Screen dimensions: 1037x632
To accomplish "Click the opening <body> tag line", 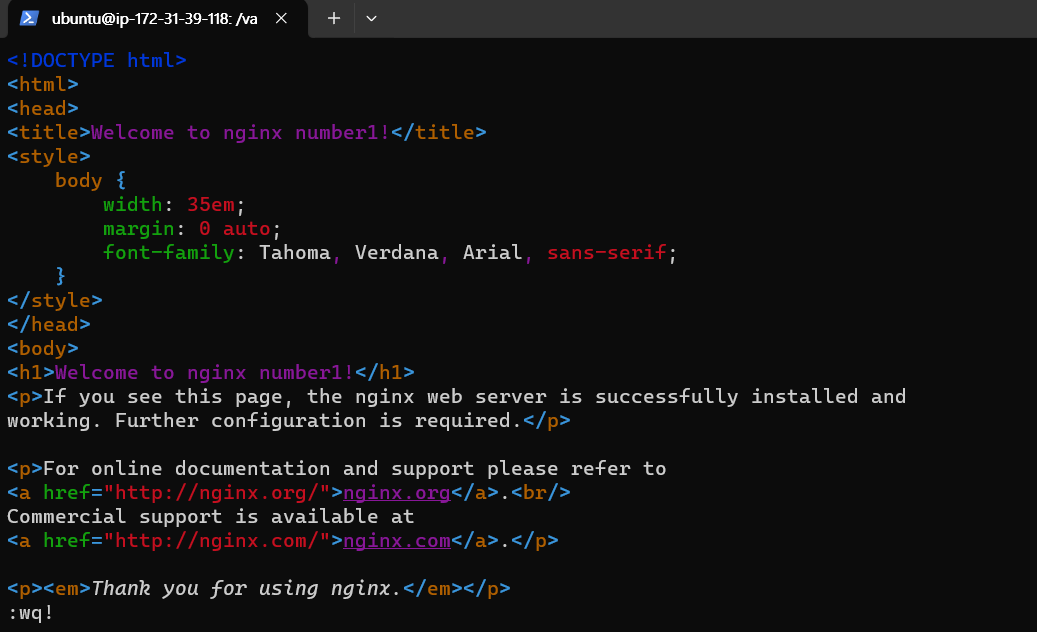I will (43, 348).
